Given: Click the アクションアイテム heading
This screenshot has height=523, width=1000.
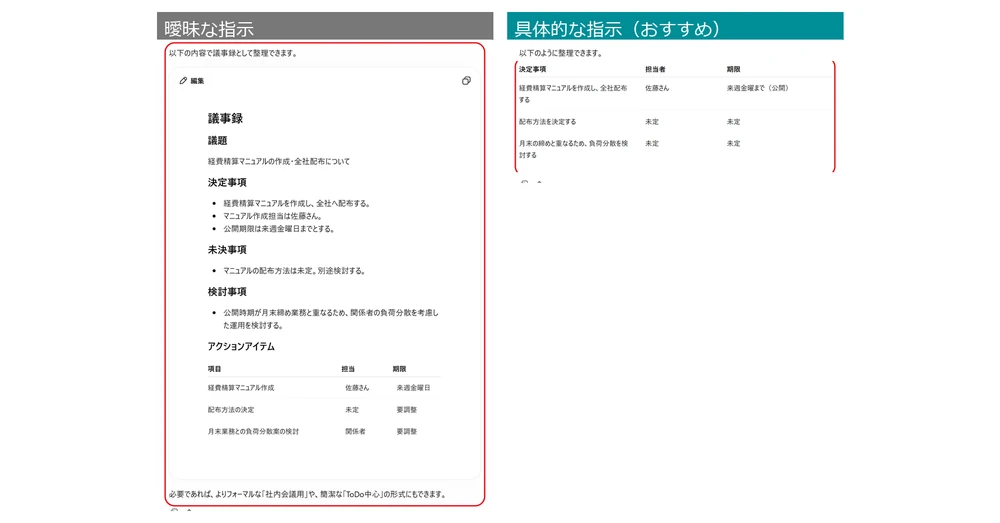Looking at the screenshot, I should (x=241, y=347).
